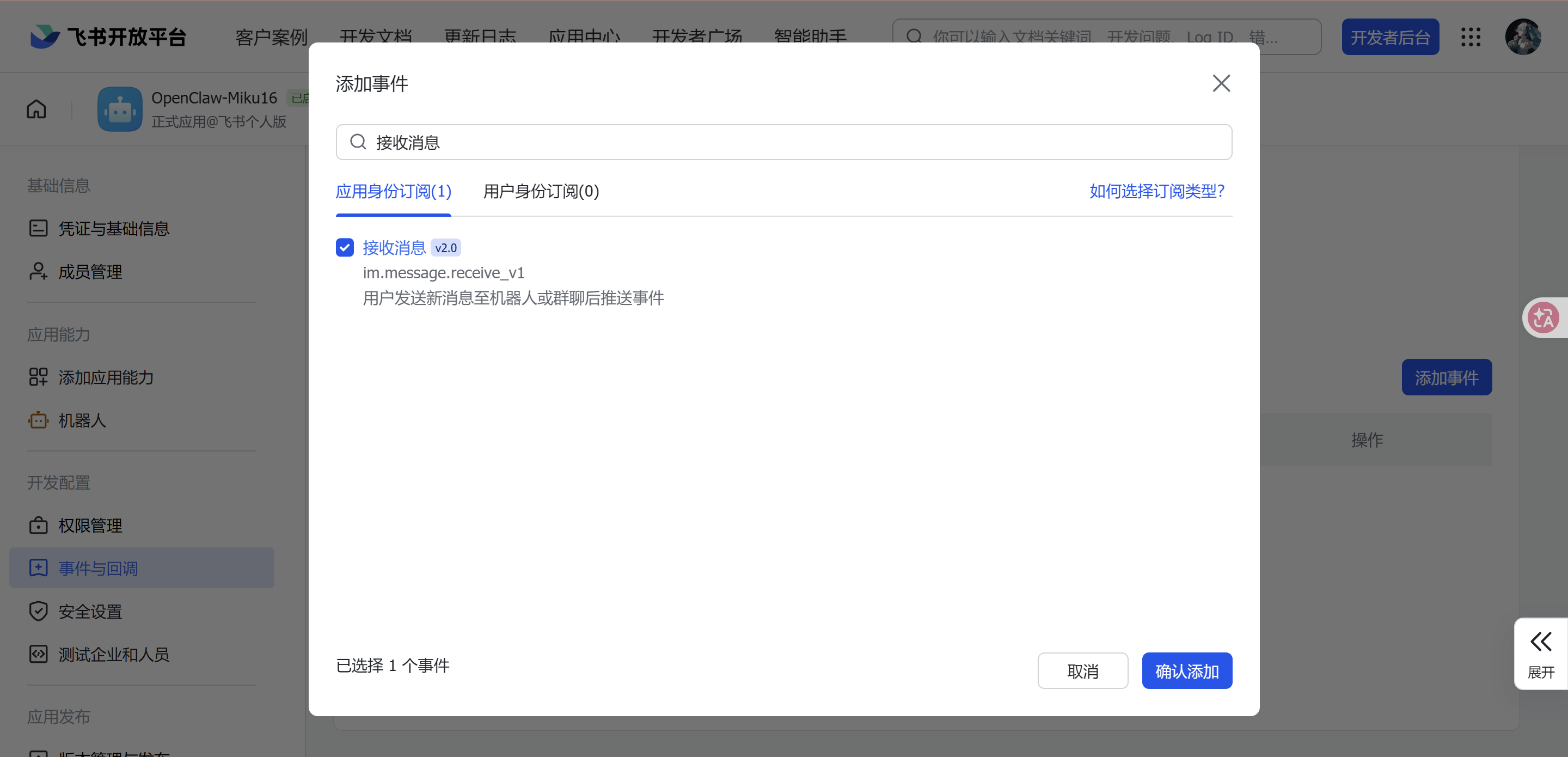The height and width of the screenshot is (757, 1568).
Task: Click the 取消 button
Action: (x=1082, y=670)
